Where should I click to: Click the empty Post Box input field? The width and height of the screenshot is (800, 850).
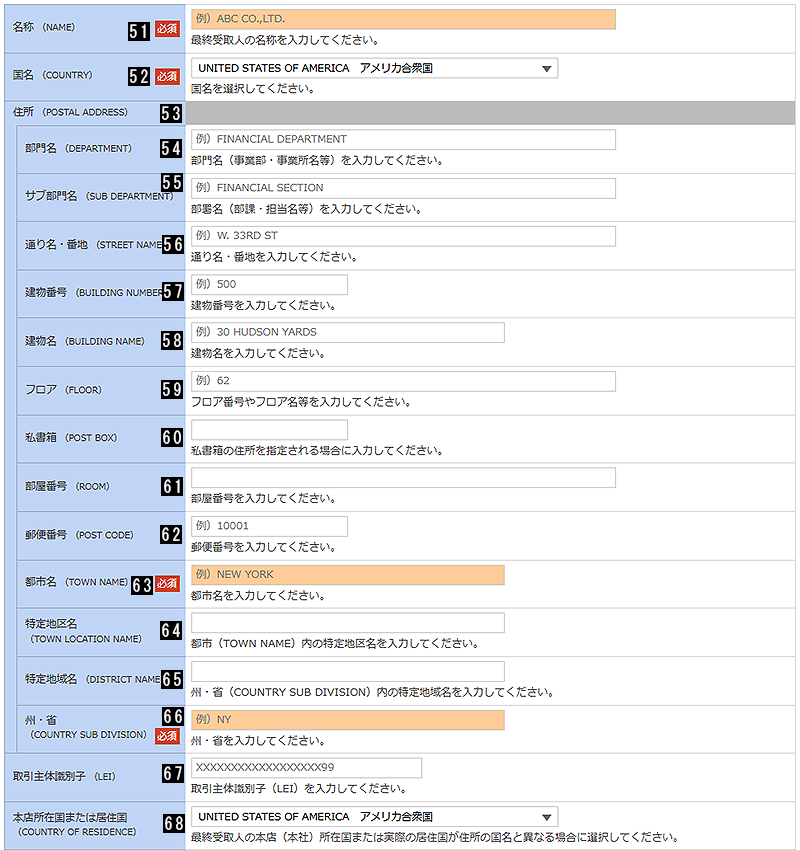269,429
